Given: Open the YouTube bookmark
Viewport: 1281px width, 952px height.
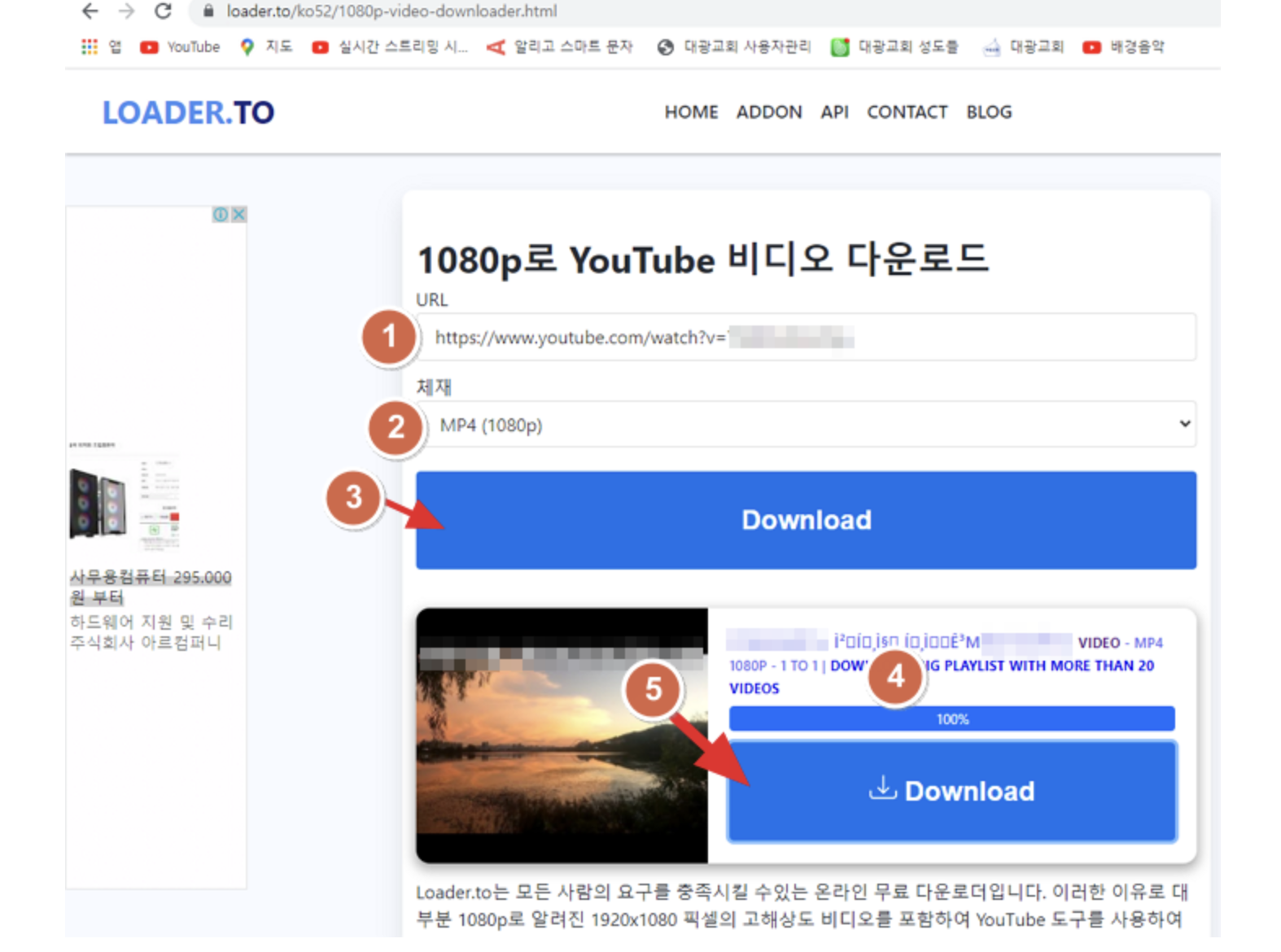Looking at the screenshot, I should point(180,47).
